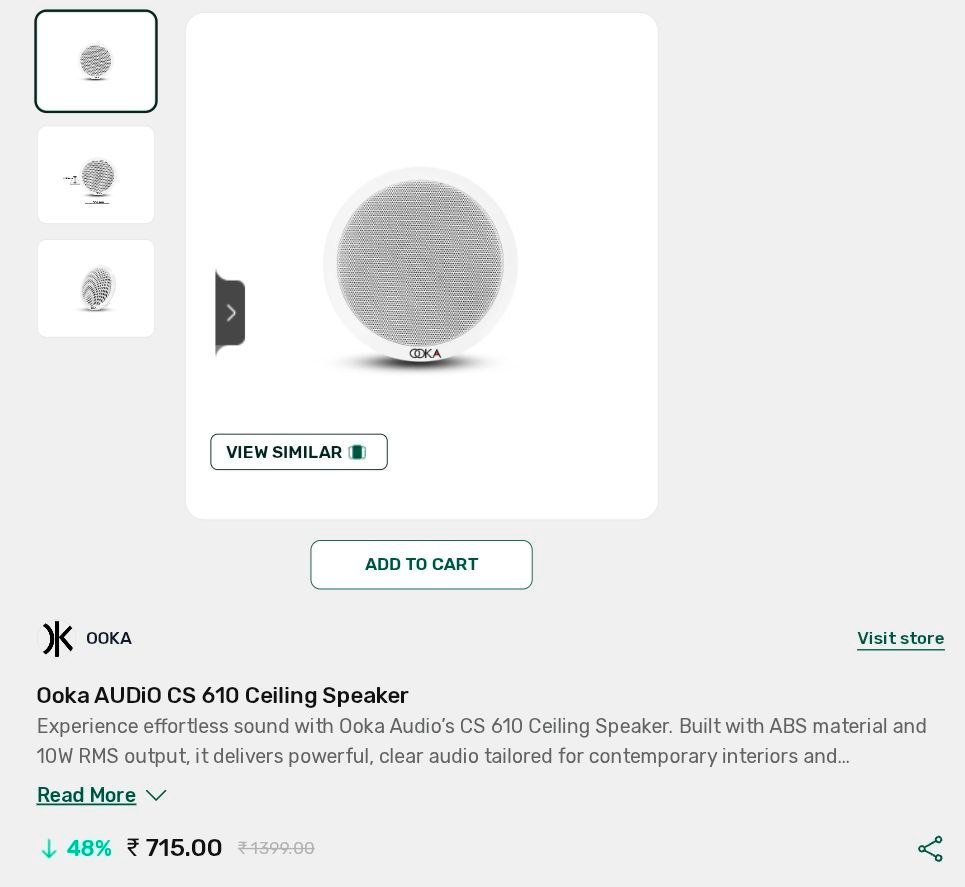Select the second thumbnail showing speaker dimensions

click(96, 175)
